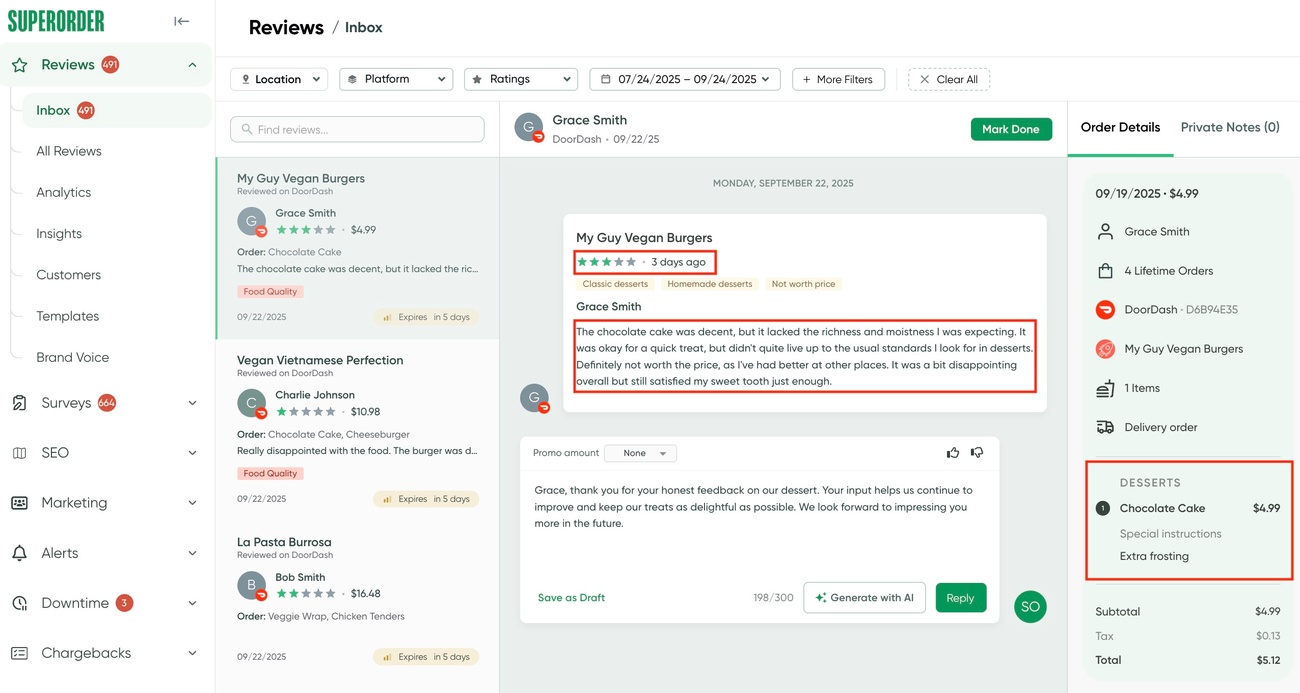Click the thumbs up icon on reply

click(x=953, y=453)
